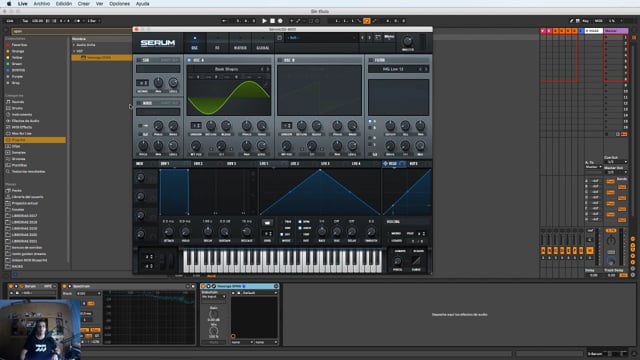Viewport: 640px width, 360px height.
Task: Click the LFO RATE knob
Action: coord(322,232)
